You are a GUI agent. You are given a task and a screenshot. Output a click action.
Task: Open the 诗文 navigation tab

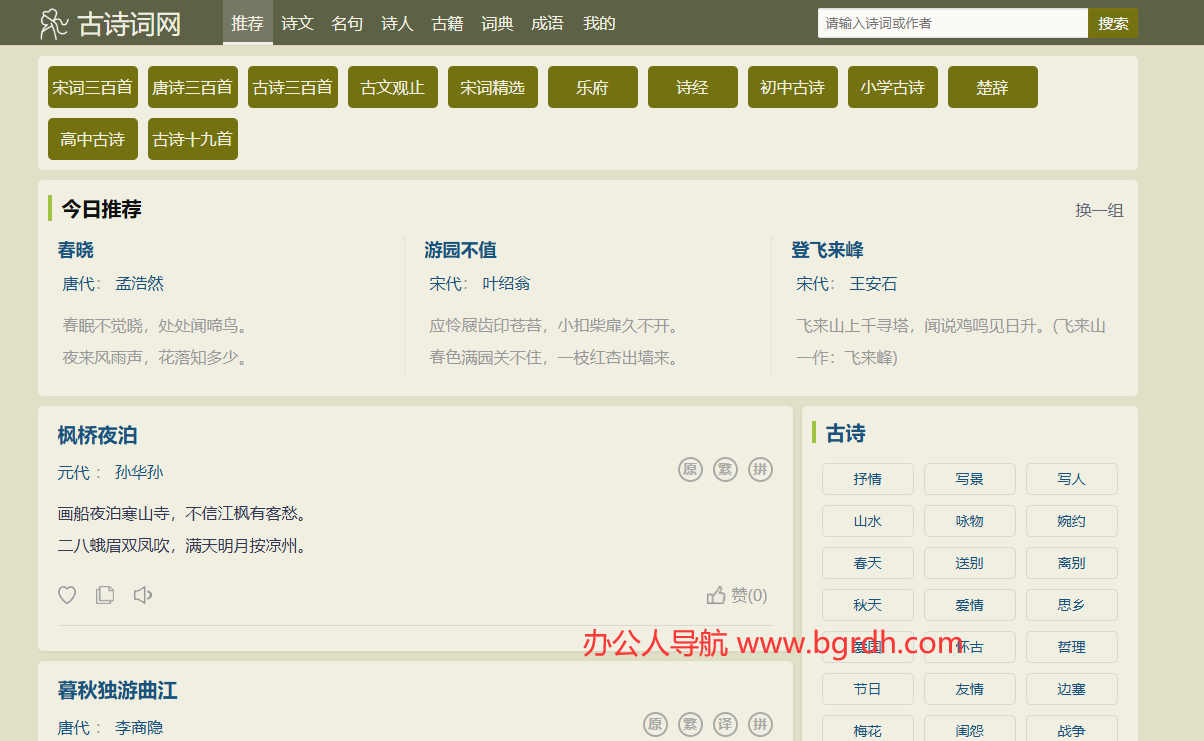tap(298, 23)
